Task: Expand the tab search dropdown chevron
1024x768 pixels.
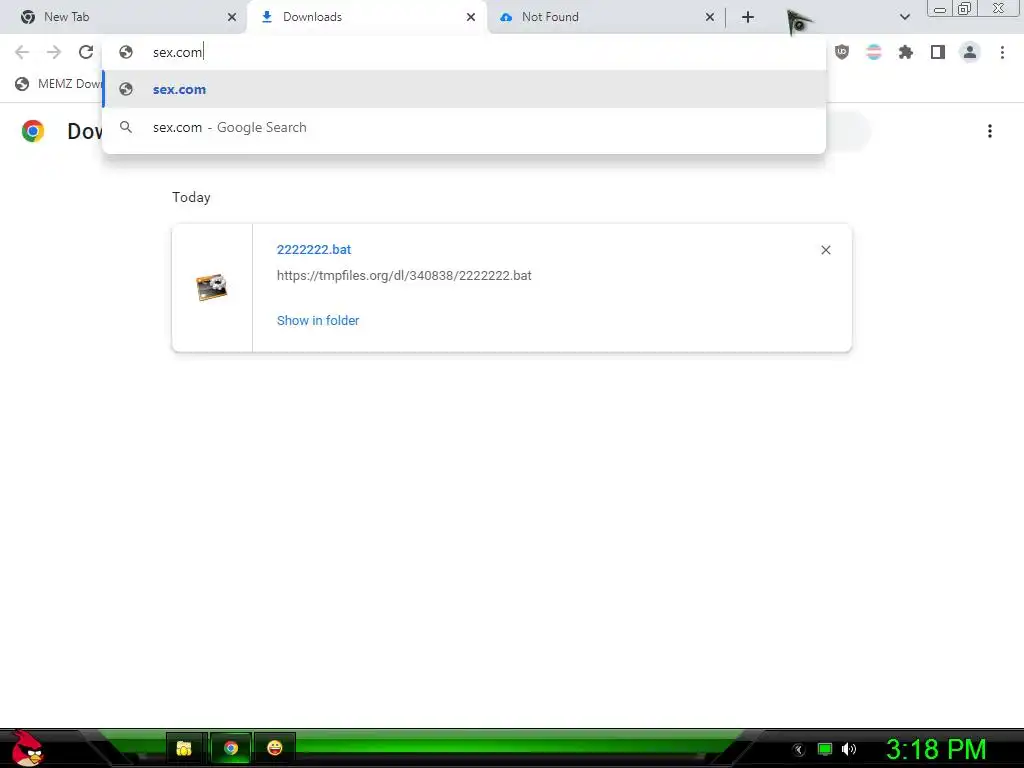Action: (x=904, y=17)
